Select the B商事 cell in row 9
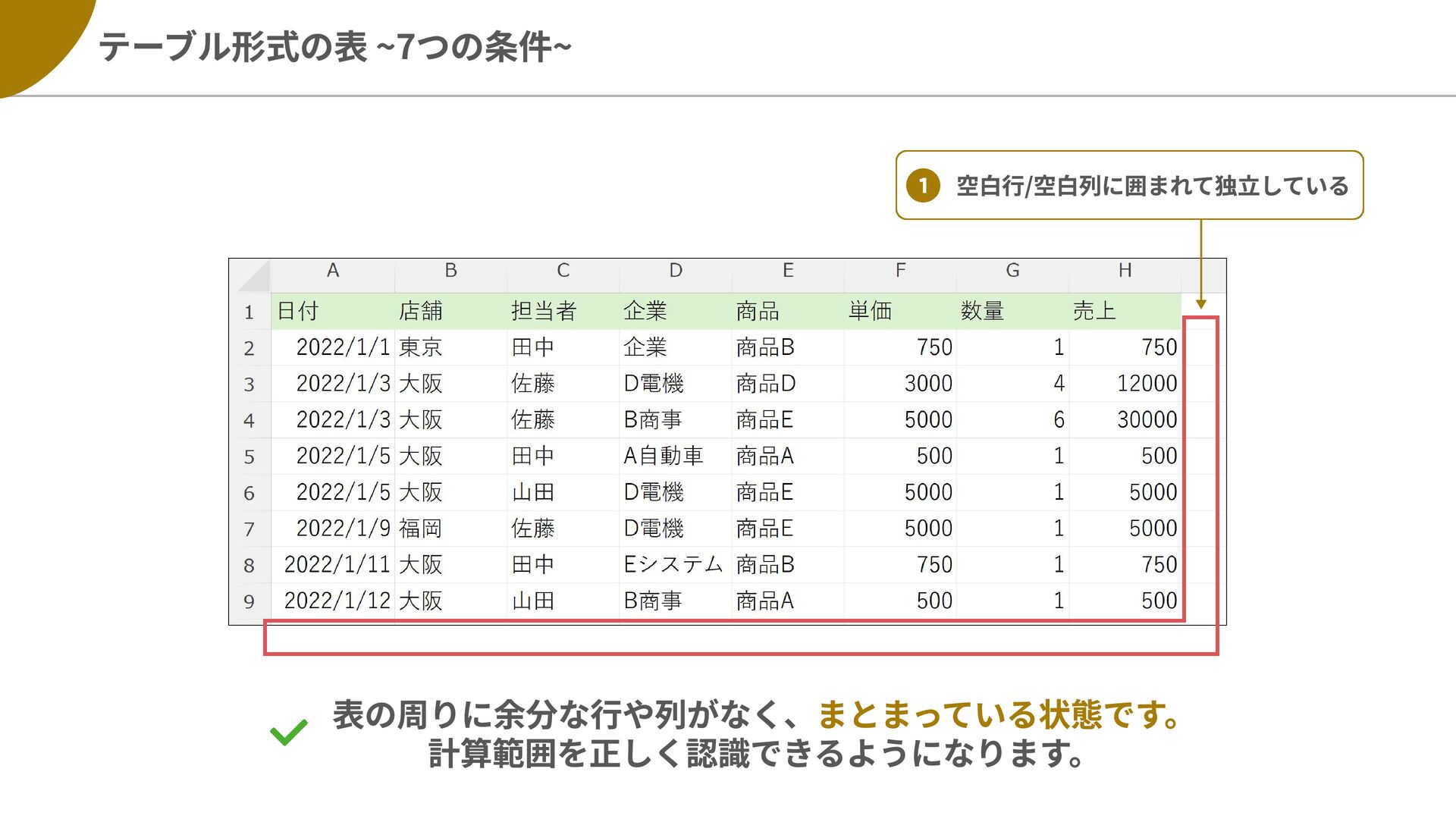The width and height of the screenshot is (1456, 819). click(675, 601)
